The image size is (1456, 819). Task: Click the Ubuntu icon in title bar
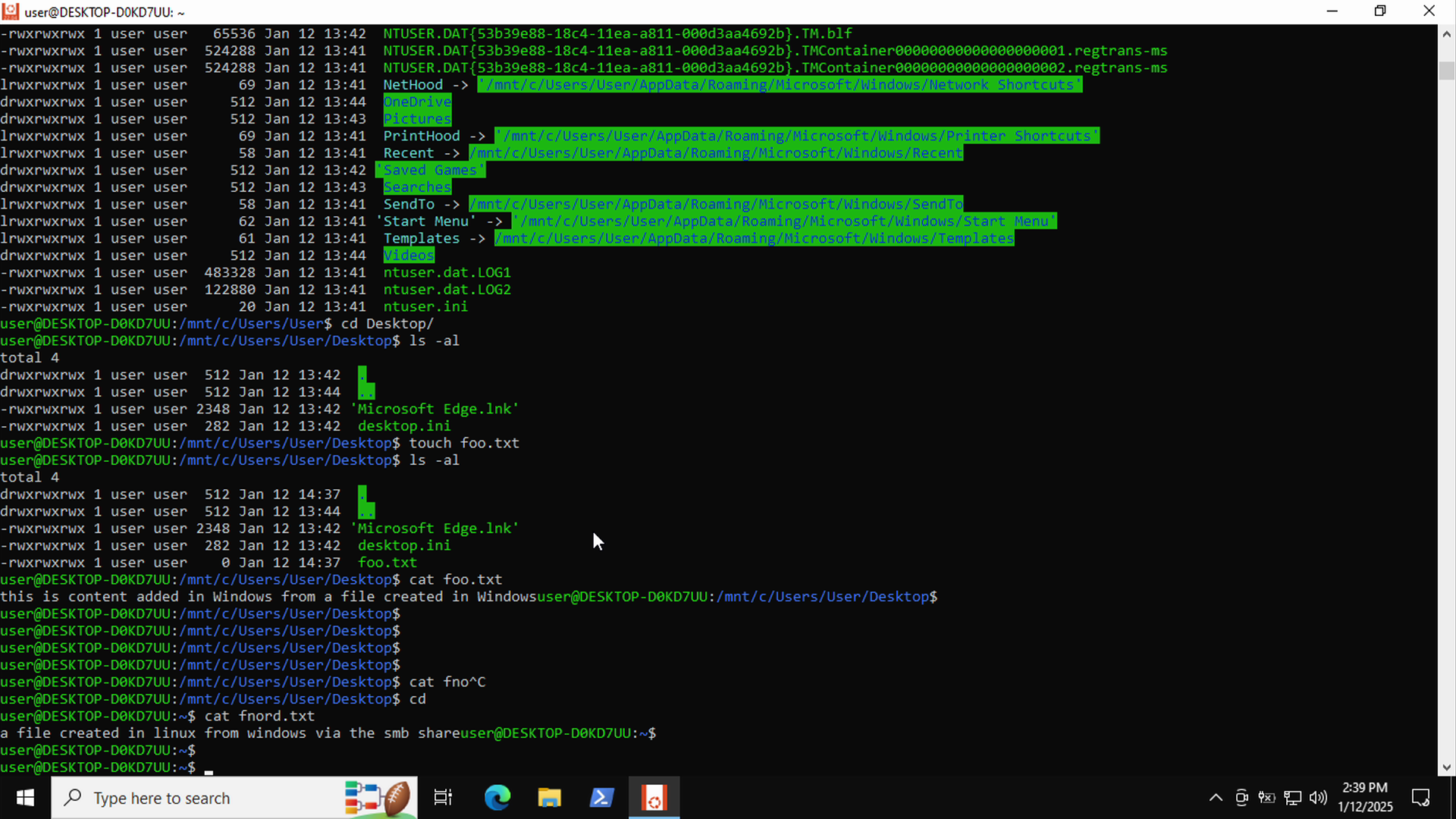tap(11, 11)
